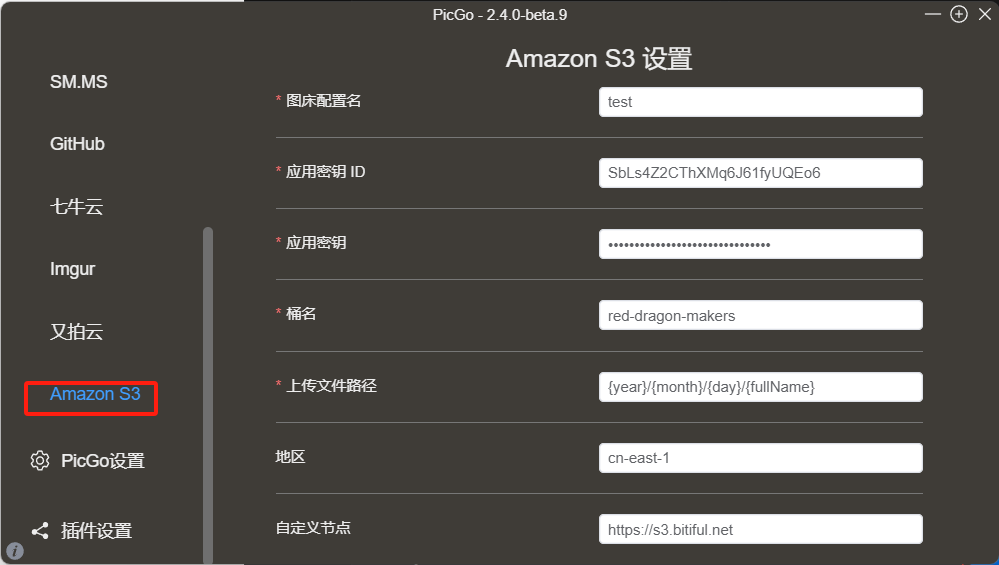
Task: Click the 插件设置 share icon
Action: point(40,531)
